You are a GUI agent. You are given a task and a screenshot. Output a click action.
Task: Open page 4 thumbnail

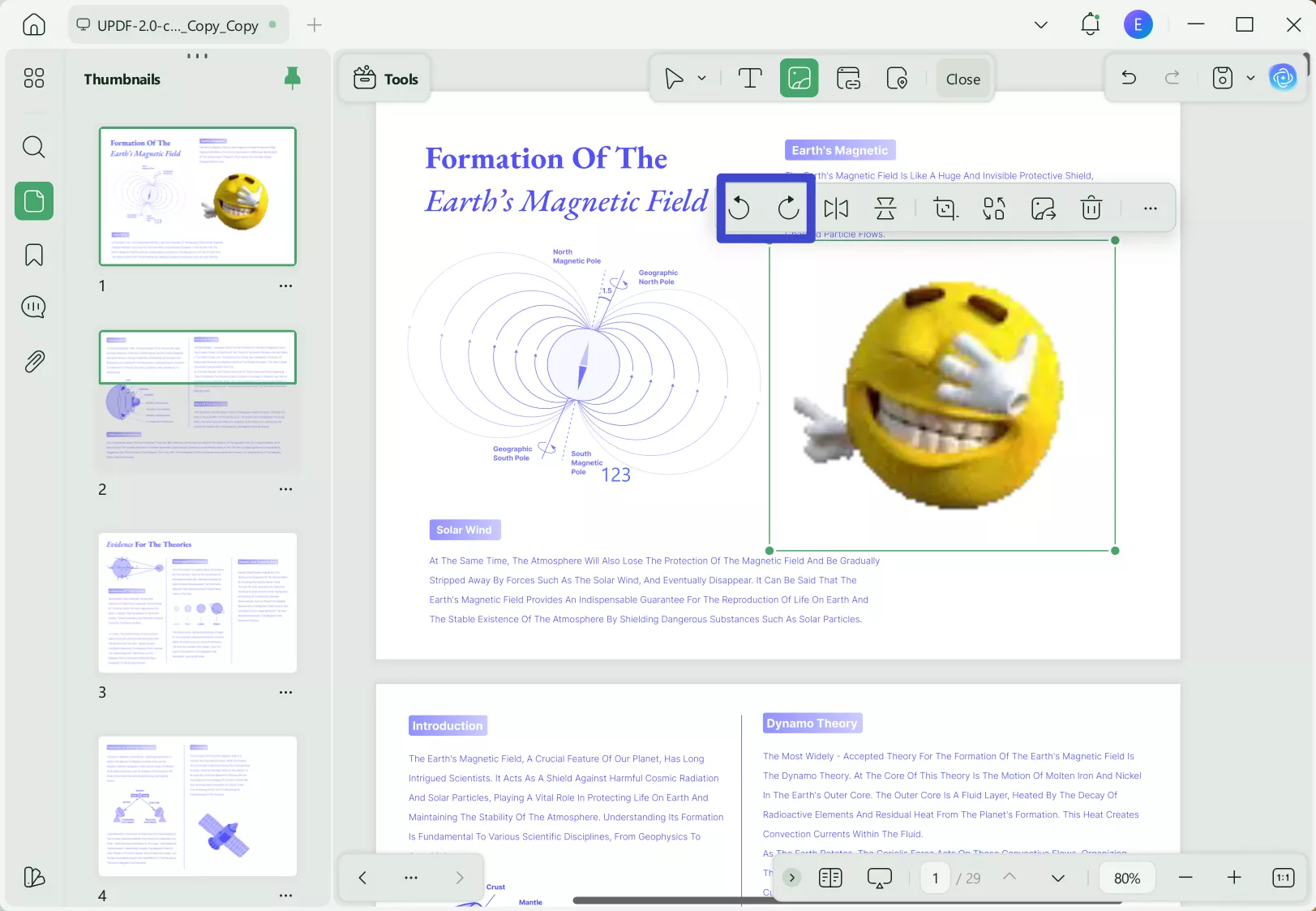(x=198, y=806)
